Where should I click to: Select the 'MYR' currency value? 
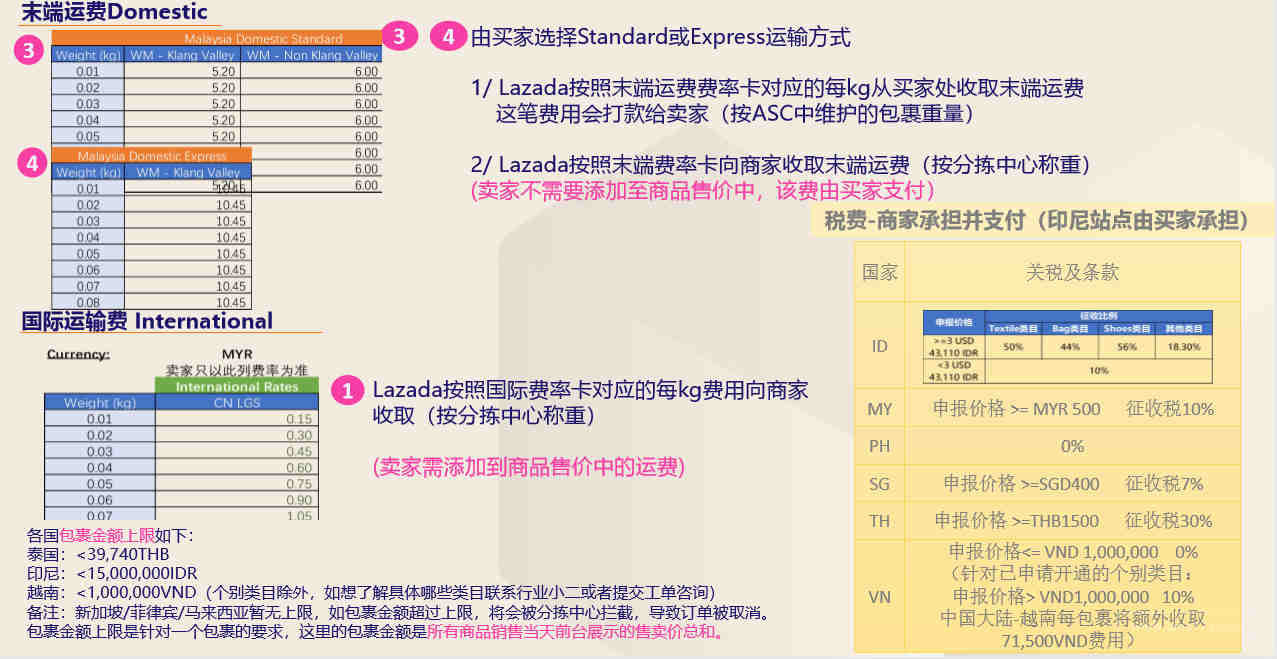[237, 354]
